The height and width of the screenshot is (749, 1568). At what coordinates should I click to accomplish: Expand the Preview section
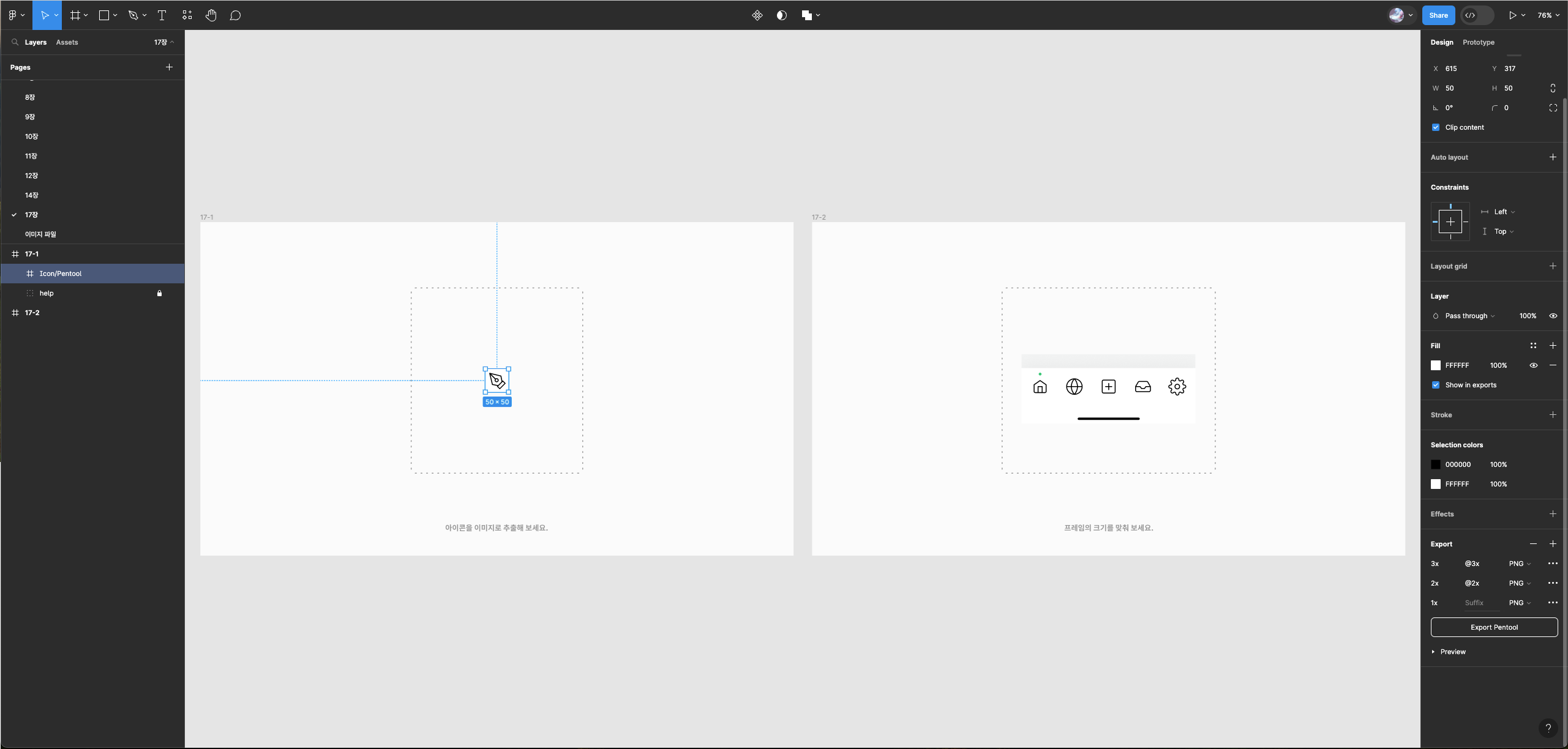(1447, 652)
